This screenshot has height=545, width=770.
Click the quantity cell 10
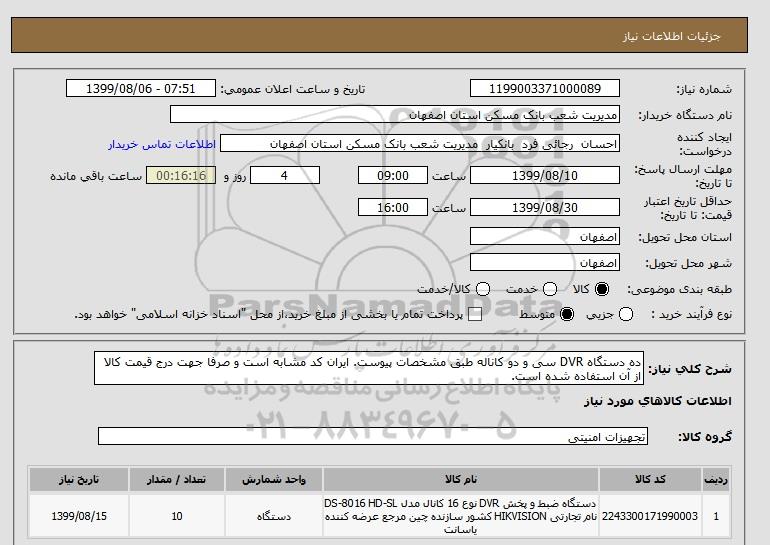tap(177, 516)
